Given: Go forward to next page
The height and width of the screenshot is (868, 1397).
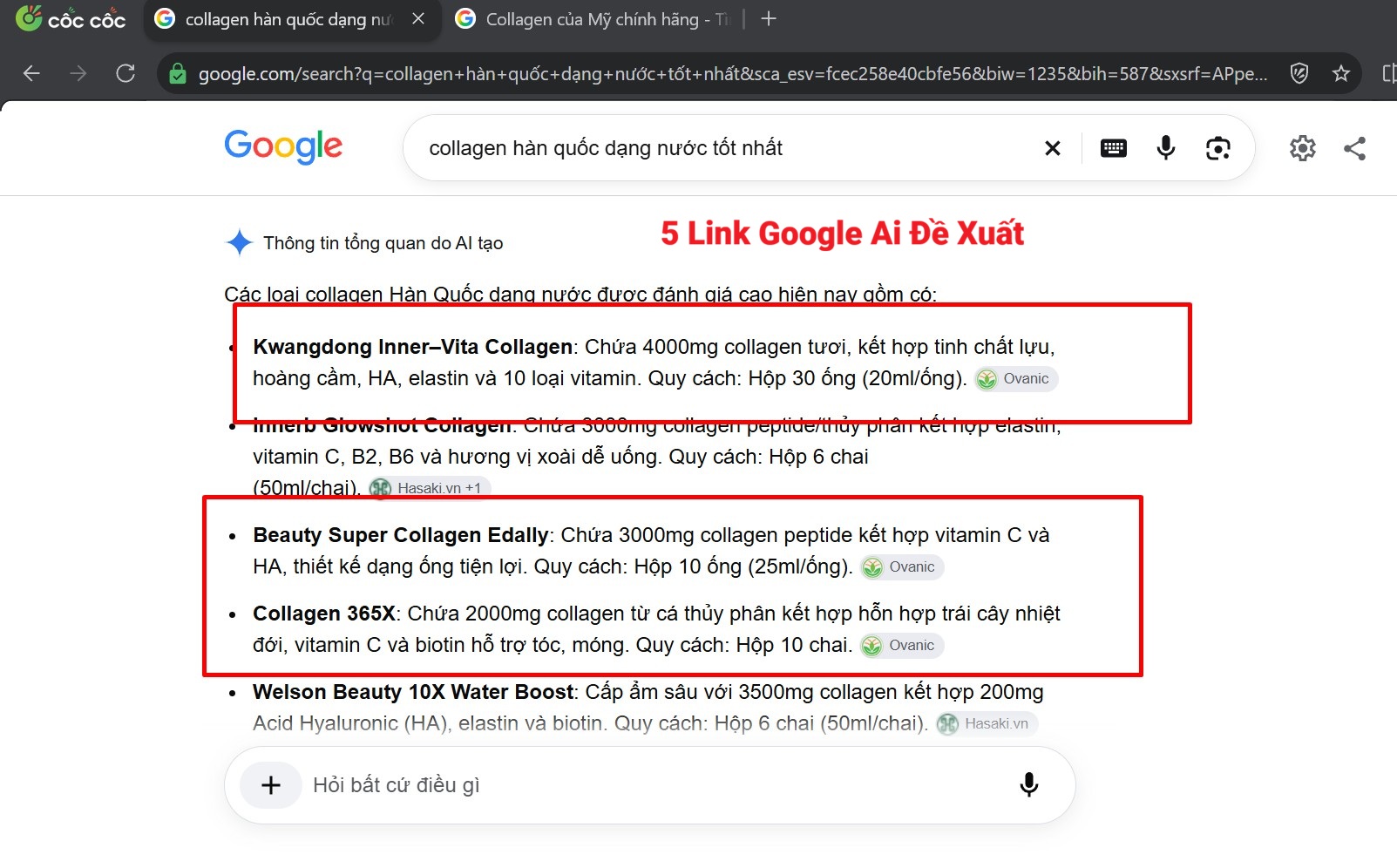Looking at the screenshot, I should click(x=78, y=74).
